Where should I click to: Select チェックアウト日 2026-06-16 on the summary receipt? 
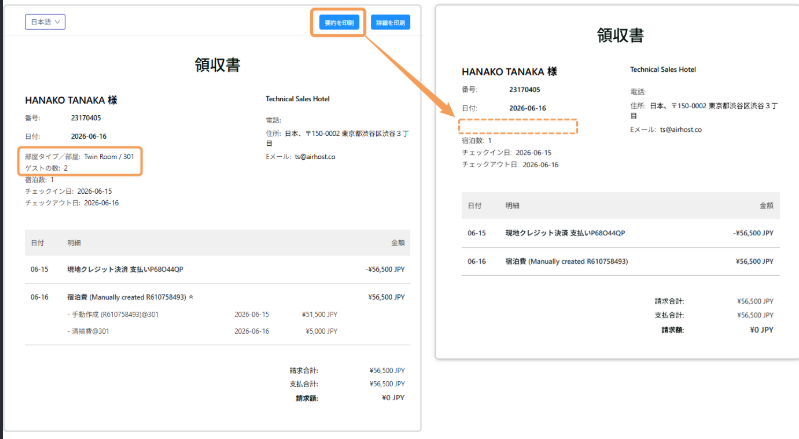click(x=510, y=165)
